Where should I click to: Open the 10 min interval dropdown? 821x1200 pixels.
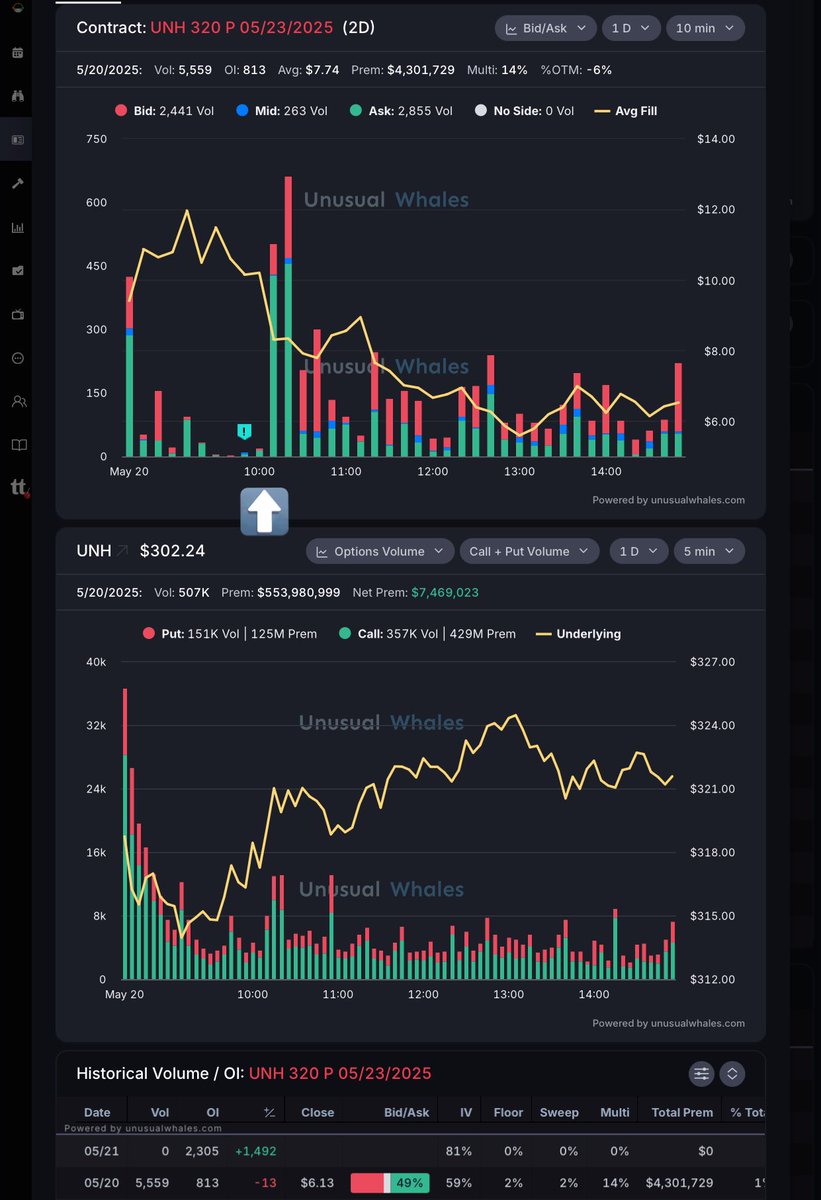click(x=705, y=28)
